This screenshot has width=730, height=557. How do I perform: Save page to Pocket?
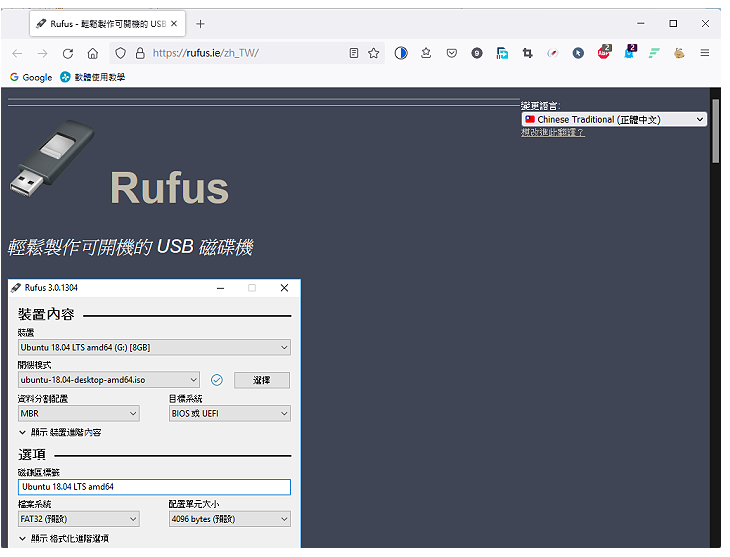(452, 54)
